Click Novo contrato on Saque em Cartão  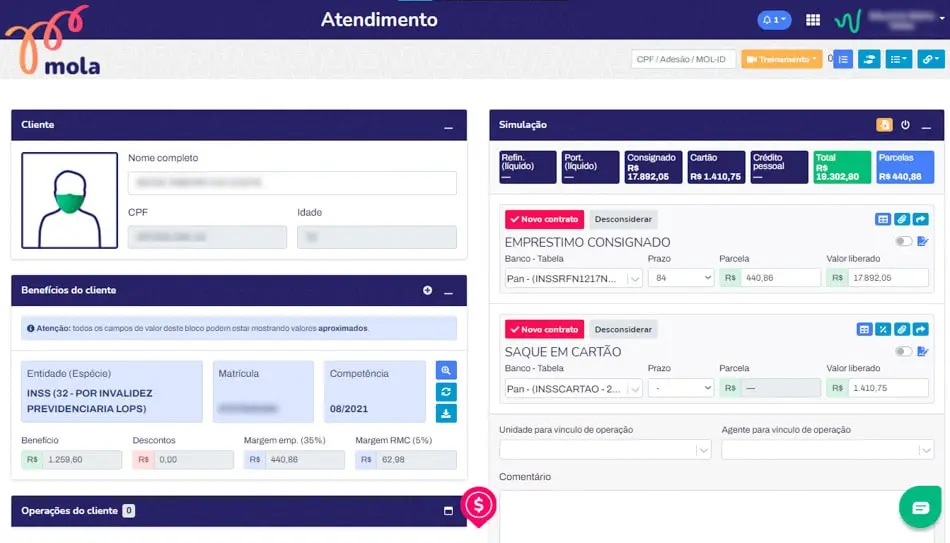544,329
